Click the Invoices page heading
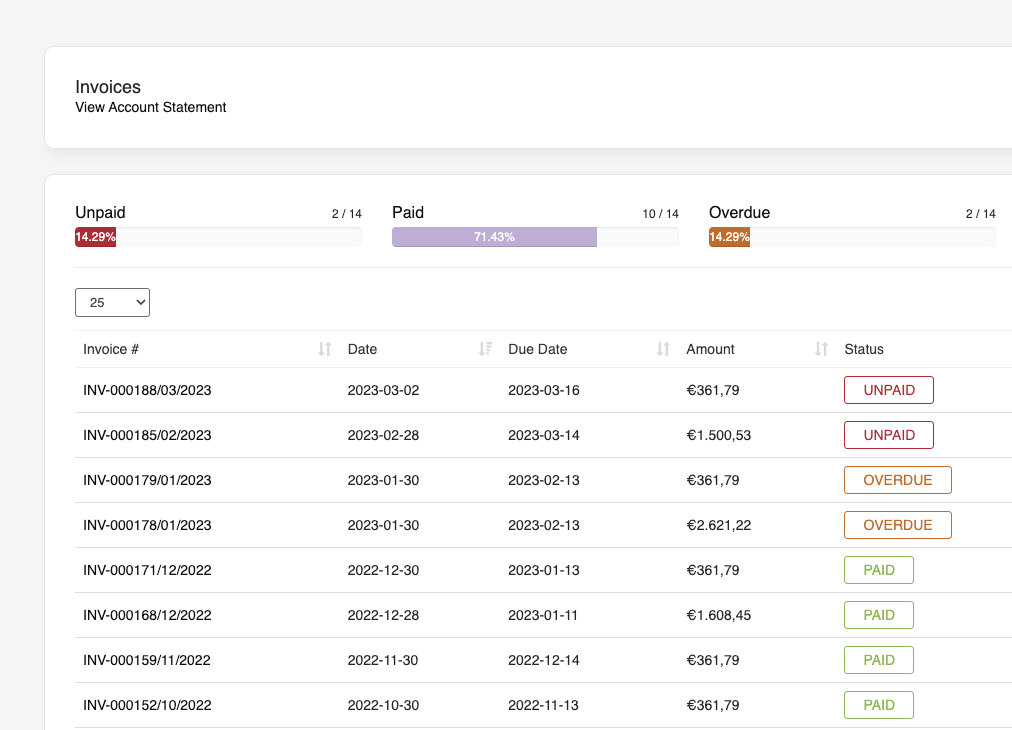Viewport: 1012px width, 730px height. coord(108,87)
